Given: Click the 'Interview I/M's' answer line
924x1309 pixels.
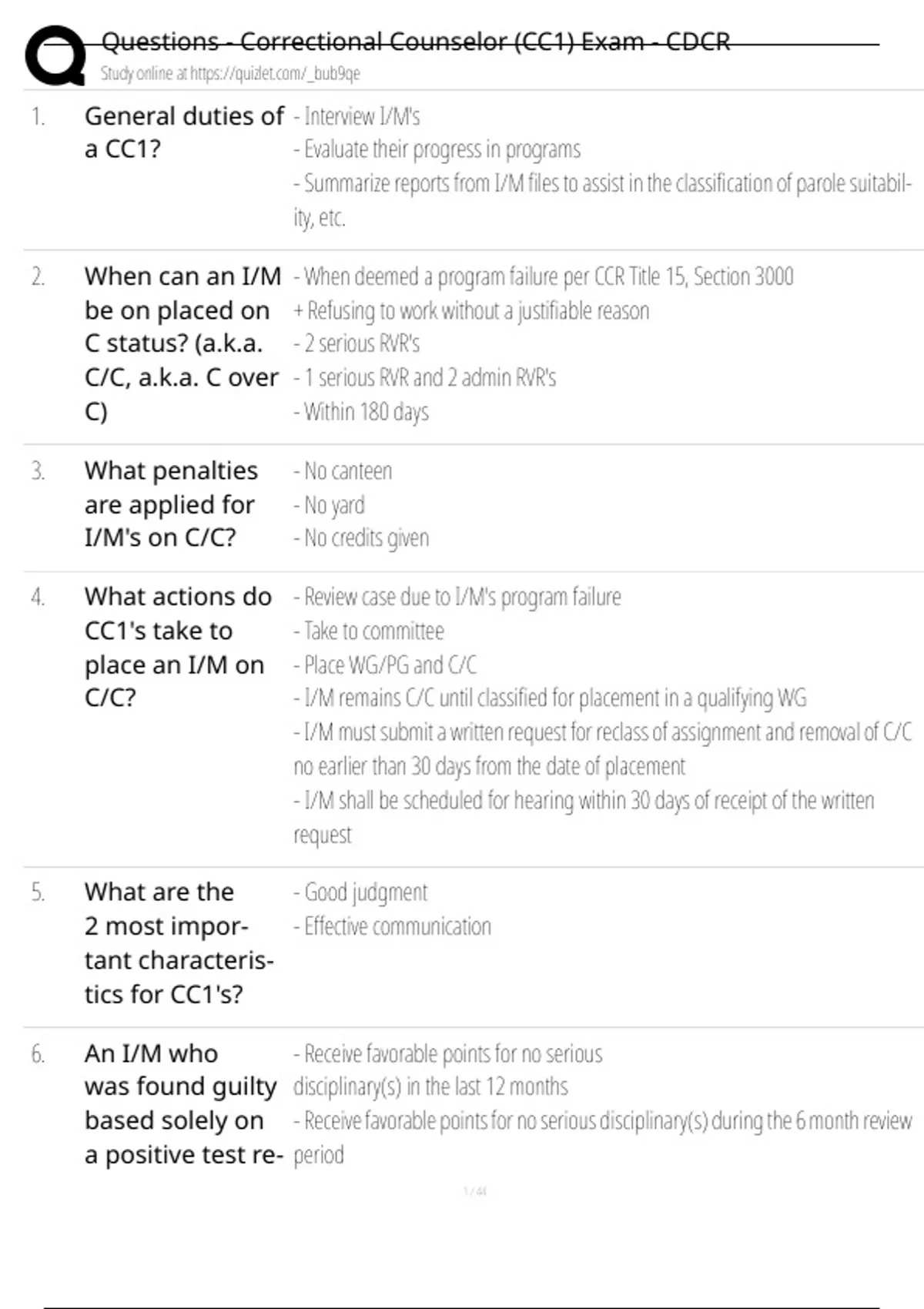Looking at the screenshot, I should 357,116.
